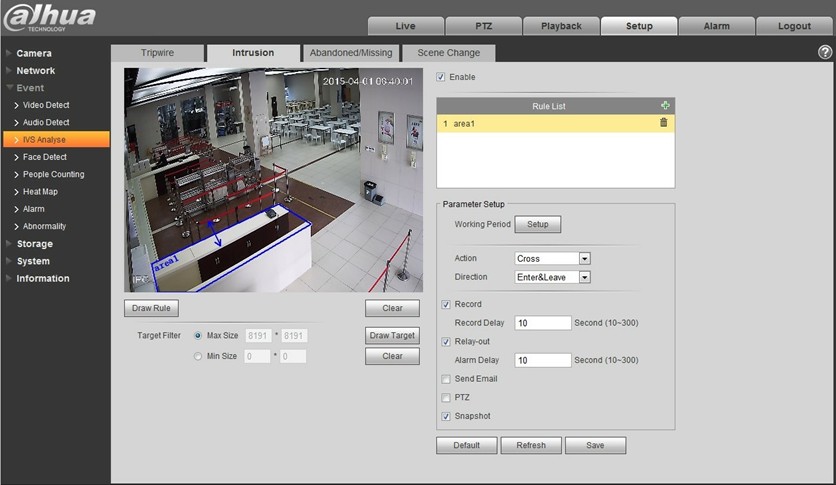The height and width of the screenshot is (485, 836).
Task: Click the add rule plus icon
Action: pyautogui.click(x=665, y=106)
